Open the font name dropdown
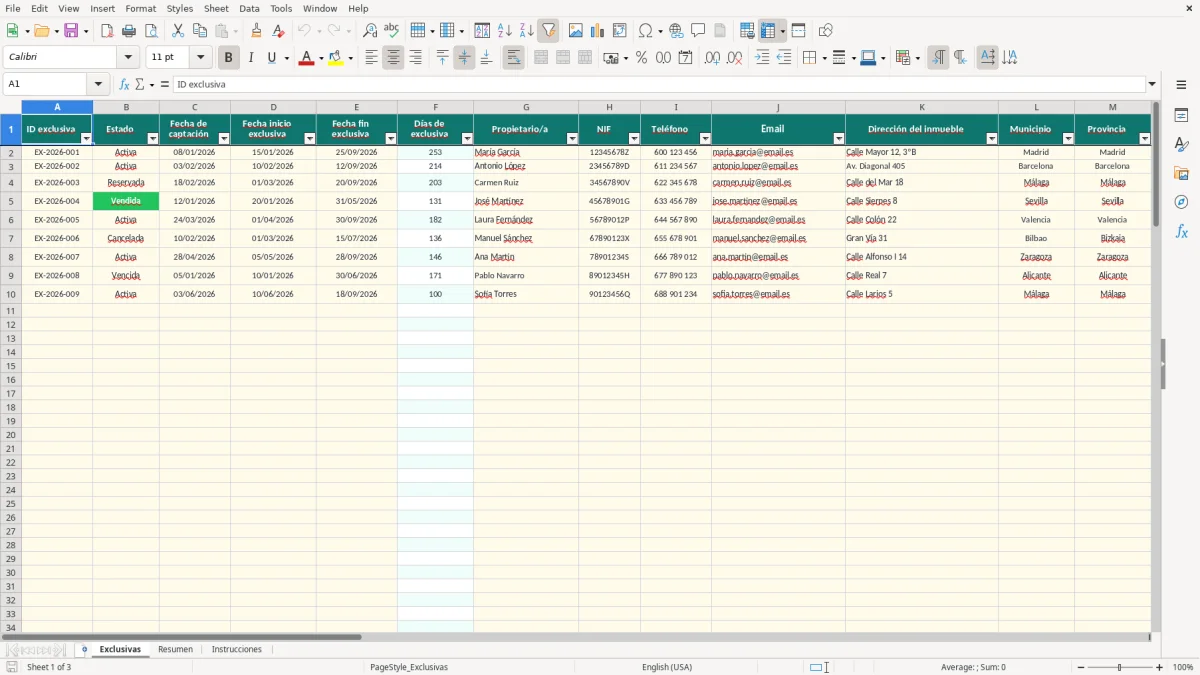 pyautogui.click(x=128, y=58)
